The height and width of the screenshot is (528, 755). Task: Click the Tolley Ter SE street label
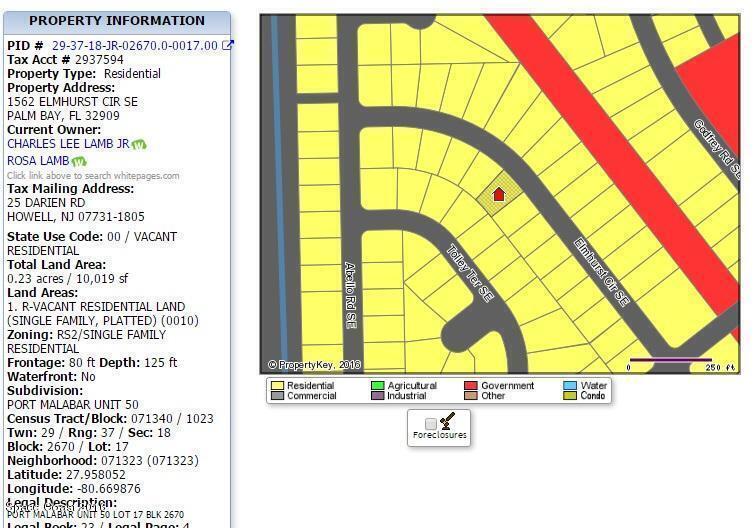(x=470, y=274)
